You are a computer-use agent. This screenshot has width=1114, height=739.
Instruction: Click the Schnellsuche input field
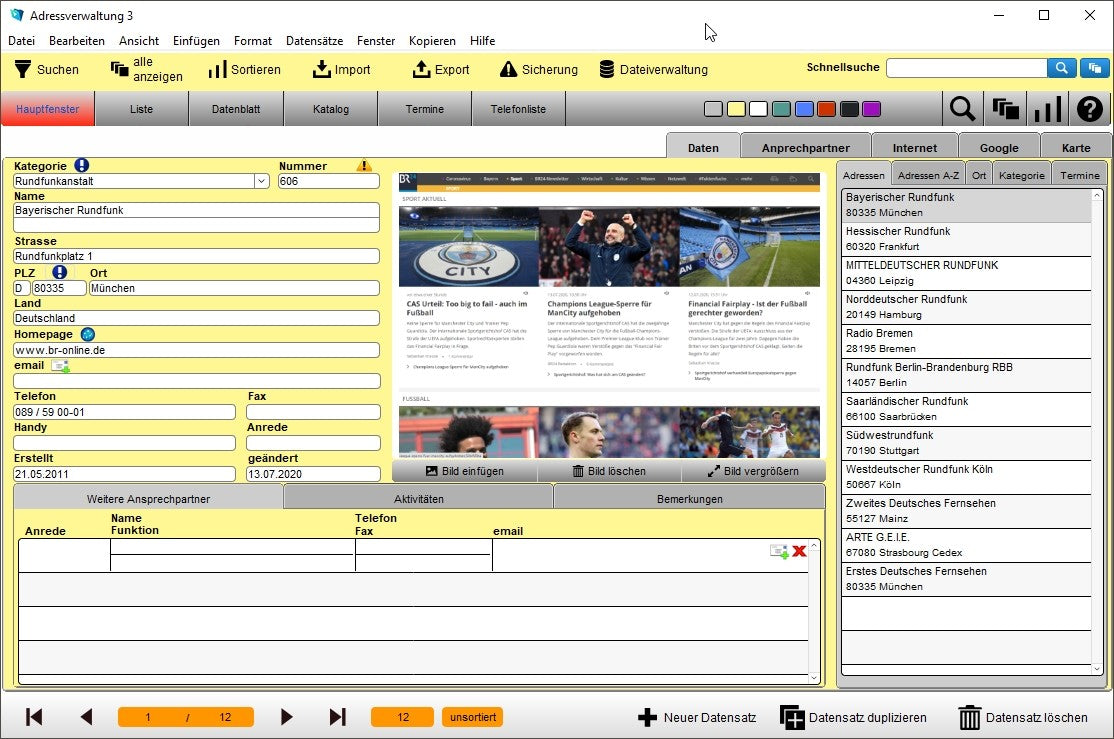[x=965, y=68]
